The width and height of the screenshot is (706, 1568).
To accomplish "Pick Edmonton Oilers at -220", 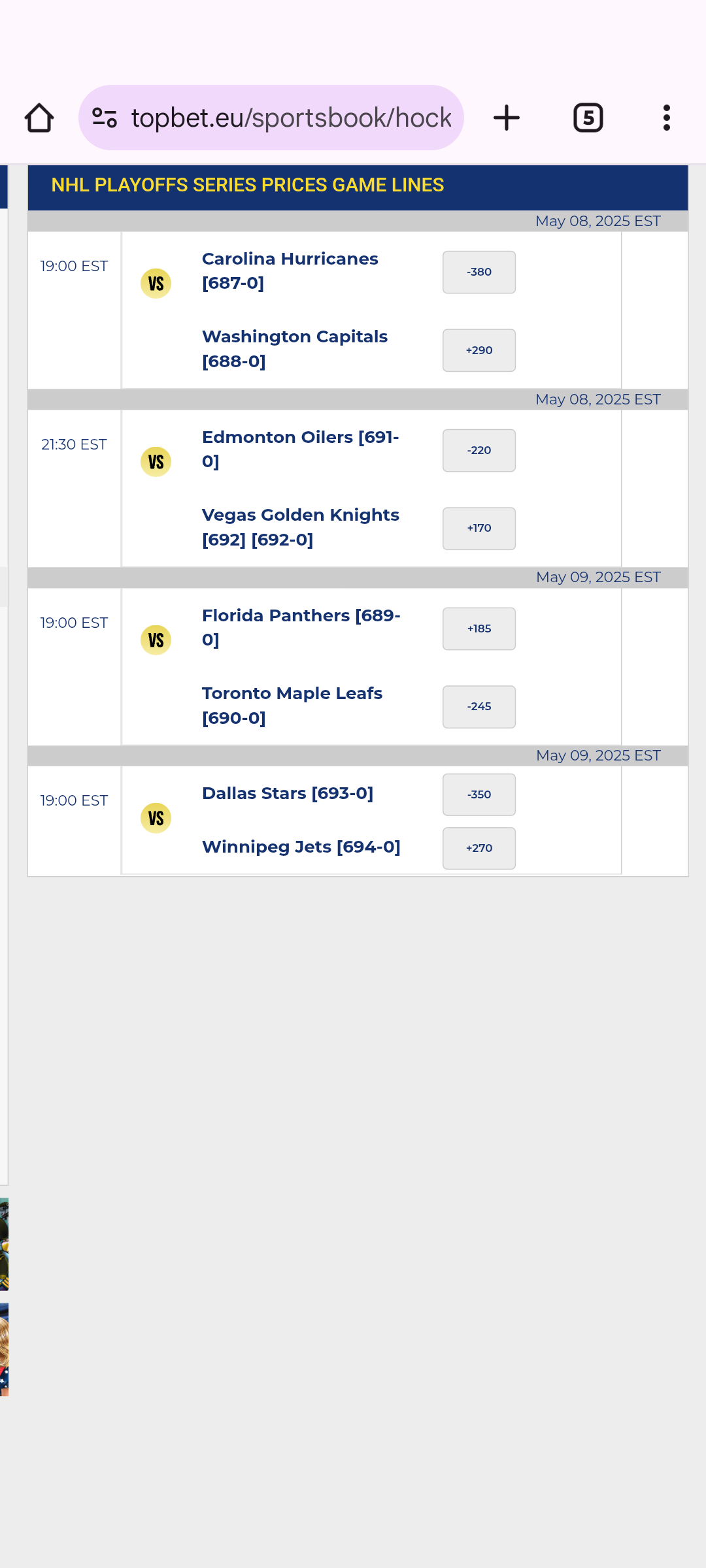I will pyautogui.click(x=479, y=450).
